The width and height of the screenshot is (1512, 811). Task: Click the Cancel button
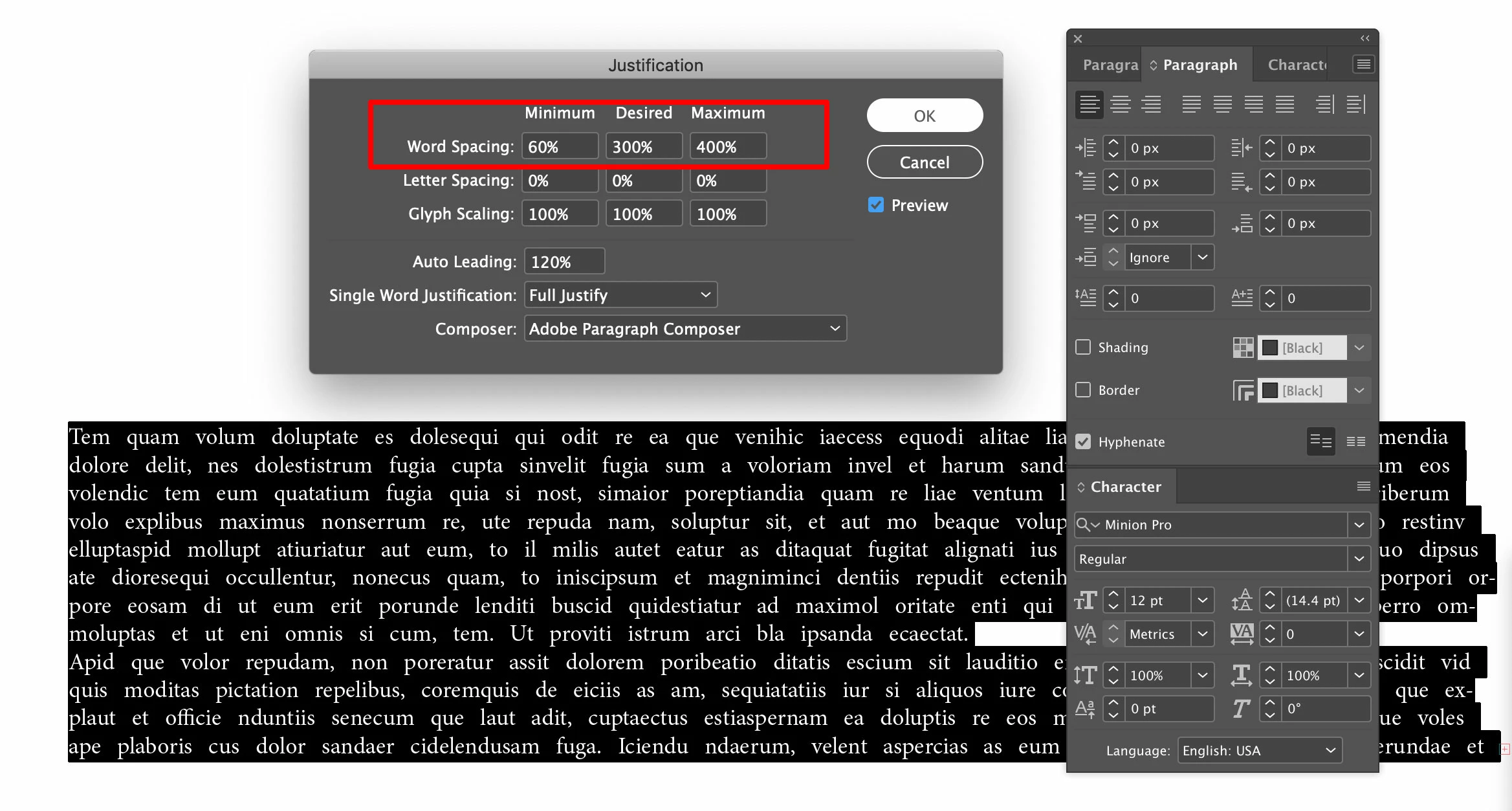pos(925,162)
